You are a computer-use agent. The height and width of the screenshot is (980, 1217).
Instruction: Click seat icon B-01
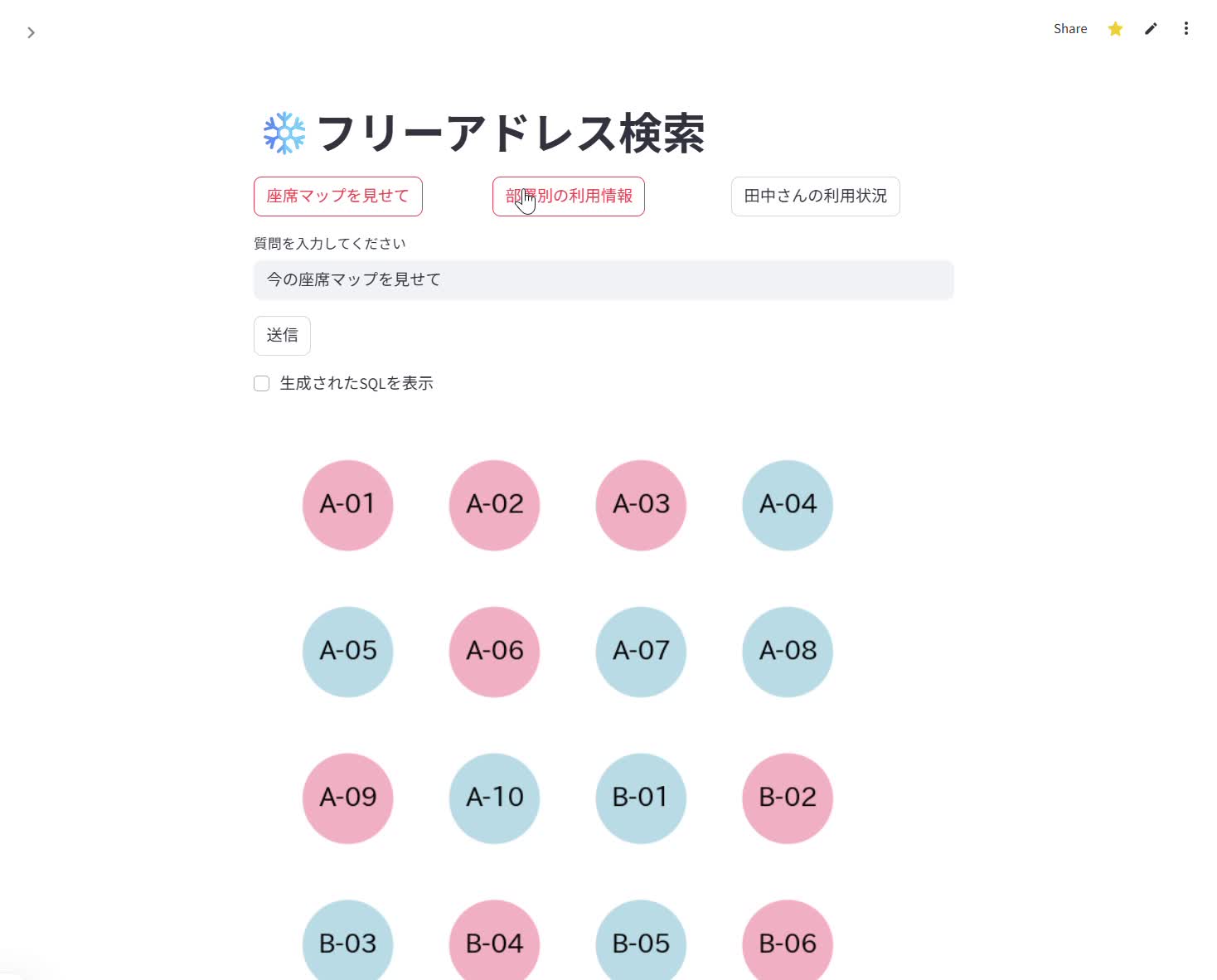[641, 798]
